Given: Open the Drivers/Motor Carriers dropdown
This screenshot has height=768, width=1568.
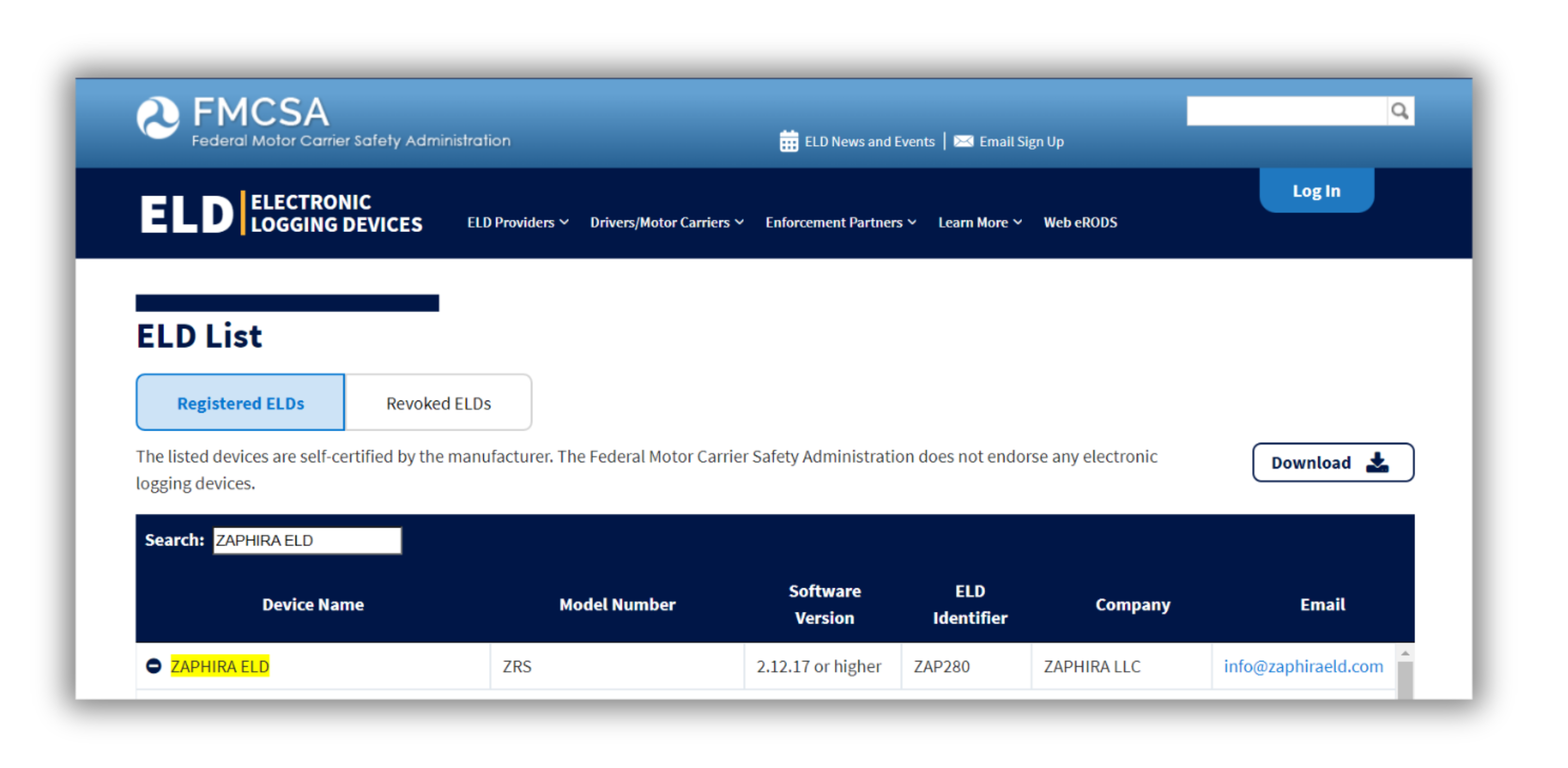Looking at the screenshot, I should tap(667, 222).
